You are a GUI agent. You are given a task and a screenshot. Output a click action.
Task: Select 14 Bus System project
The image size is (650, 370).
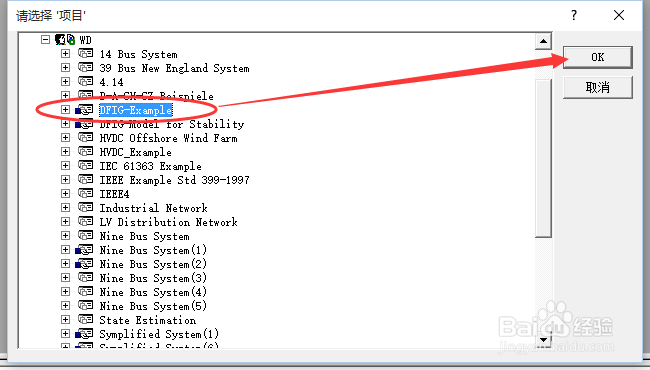pyautogui.click(x=138, y=54)
